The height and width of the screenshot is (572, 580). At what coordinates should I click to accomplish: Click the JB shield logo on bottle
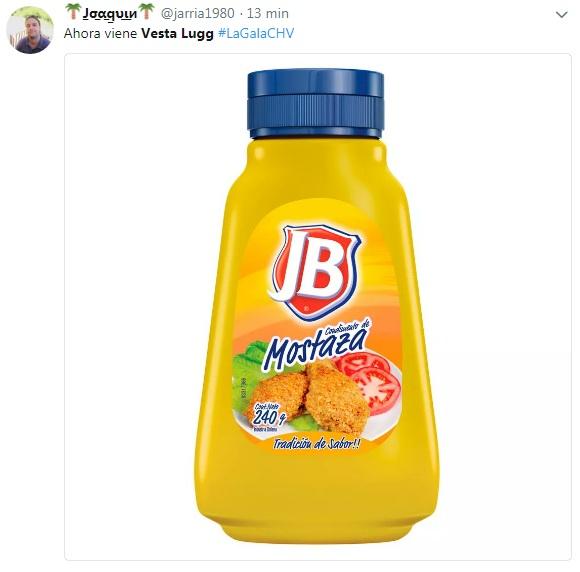314,272
